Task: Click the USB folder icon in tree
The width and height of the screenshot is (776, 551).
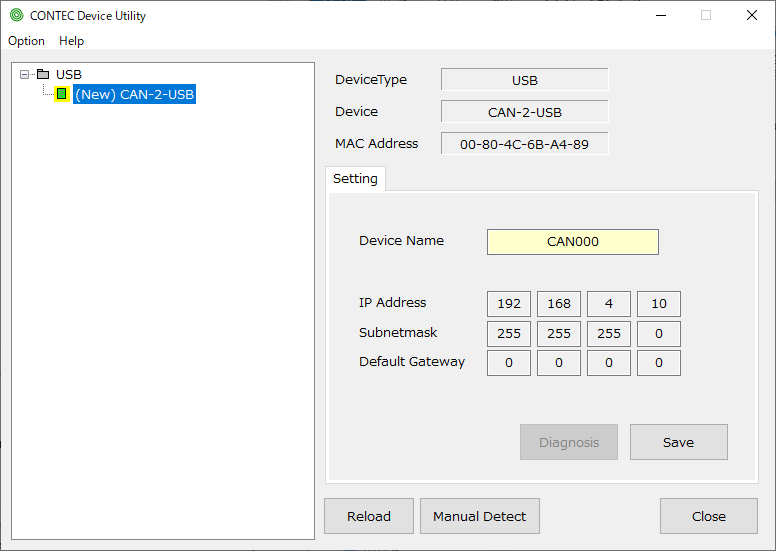Action: (x=44, y=74)
